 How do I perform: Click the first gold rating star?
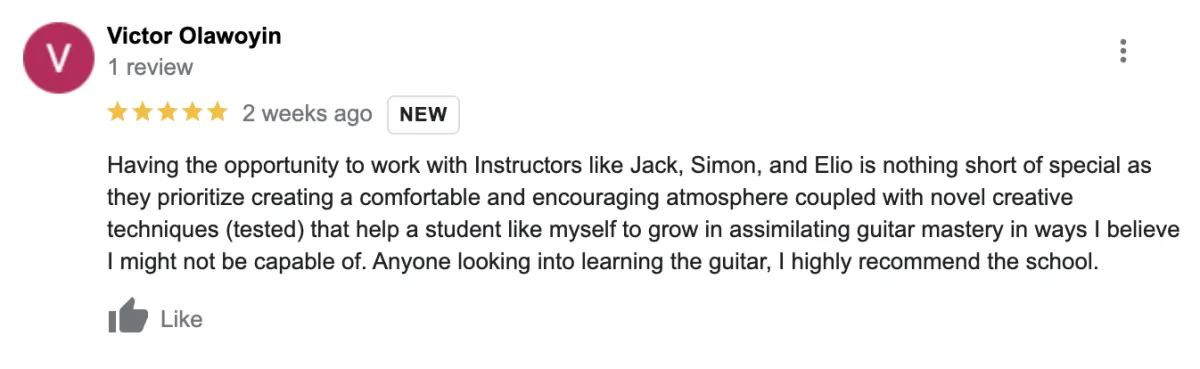117,113
